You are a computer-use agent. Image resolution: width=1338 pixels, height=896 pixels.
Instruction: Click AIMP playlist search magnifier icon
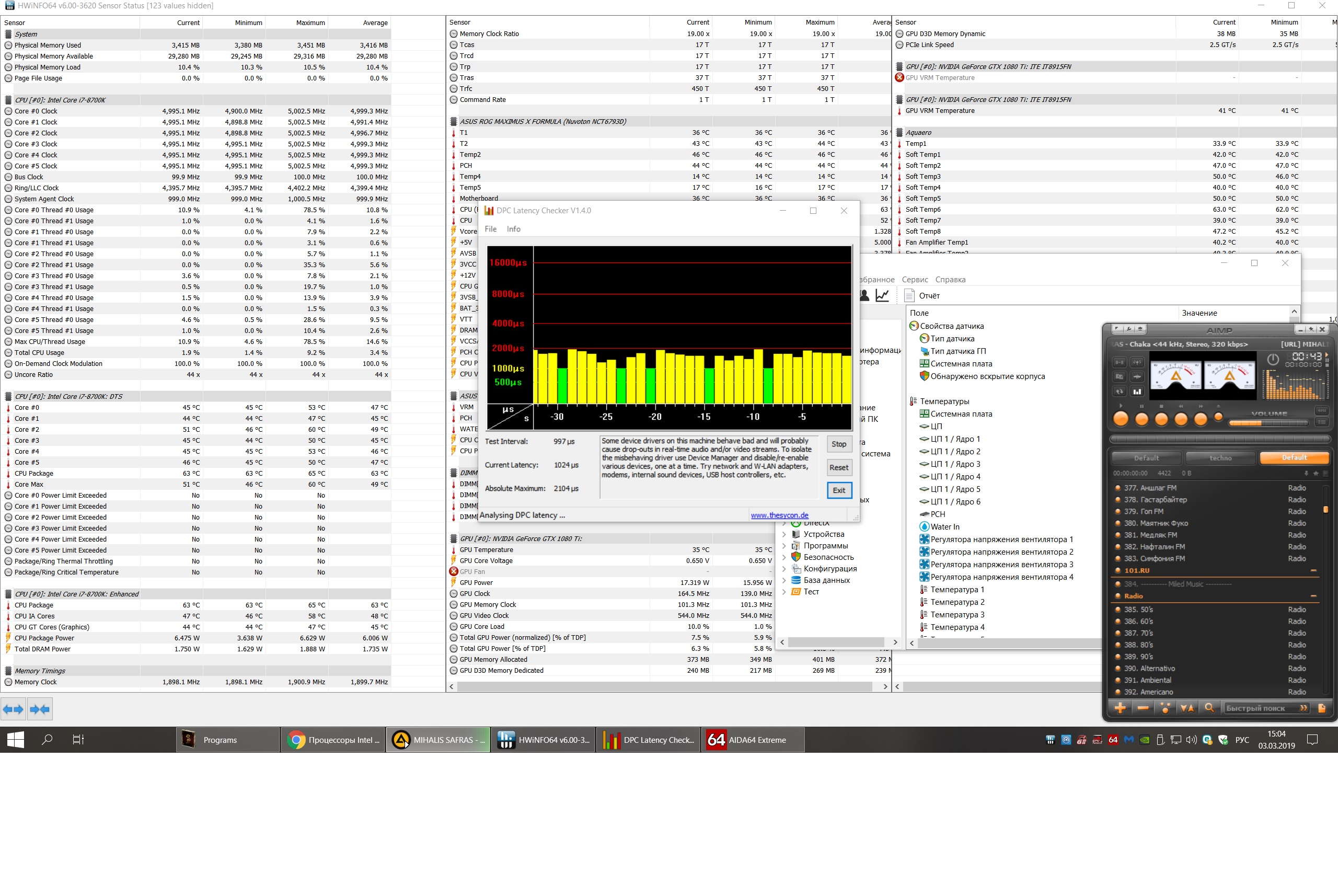[1209, 708]
